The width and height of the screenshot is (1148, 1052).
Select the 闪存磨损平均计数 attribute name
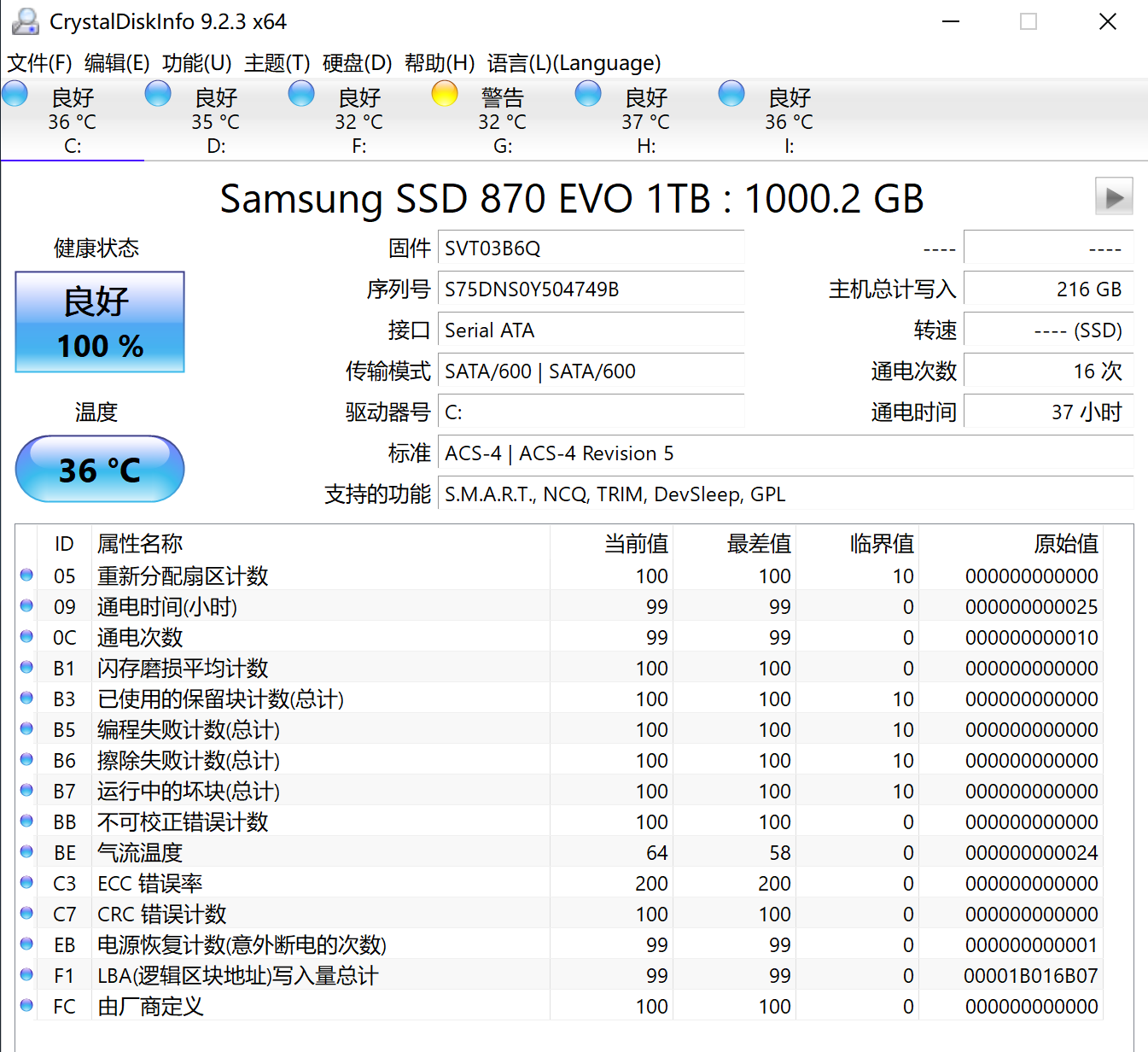pyautogui.click(x=183, y=669)
